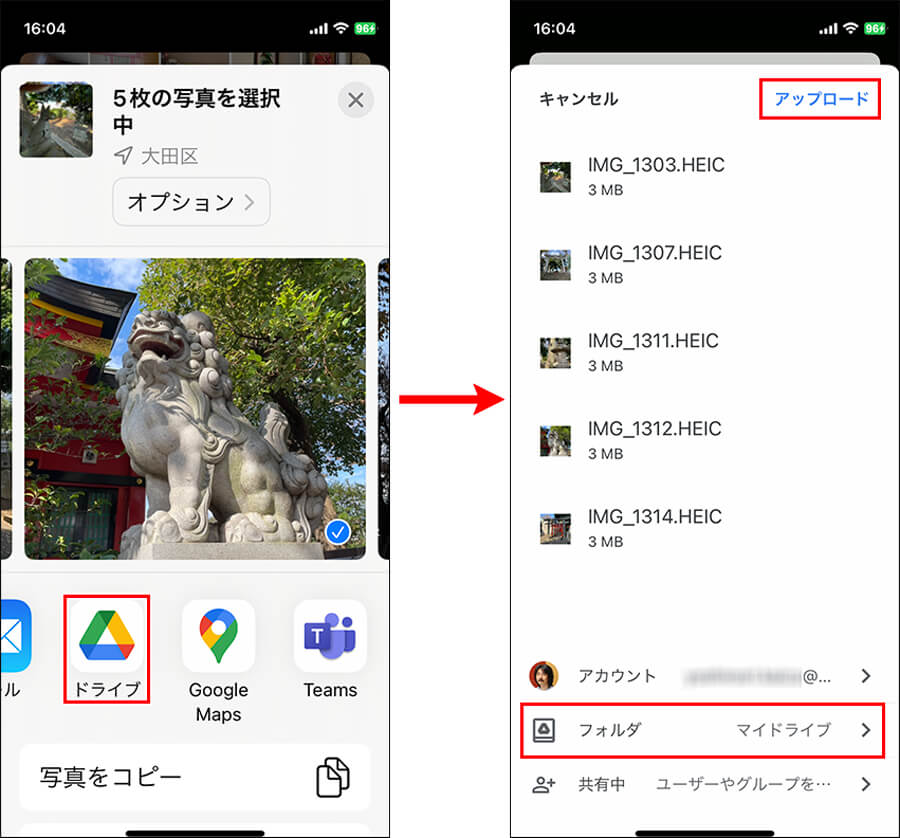Tap the IMG_1314.HEIC file entry
This screenshot has width=900, height=838.
pyautogui.click(x=655, y=528)
